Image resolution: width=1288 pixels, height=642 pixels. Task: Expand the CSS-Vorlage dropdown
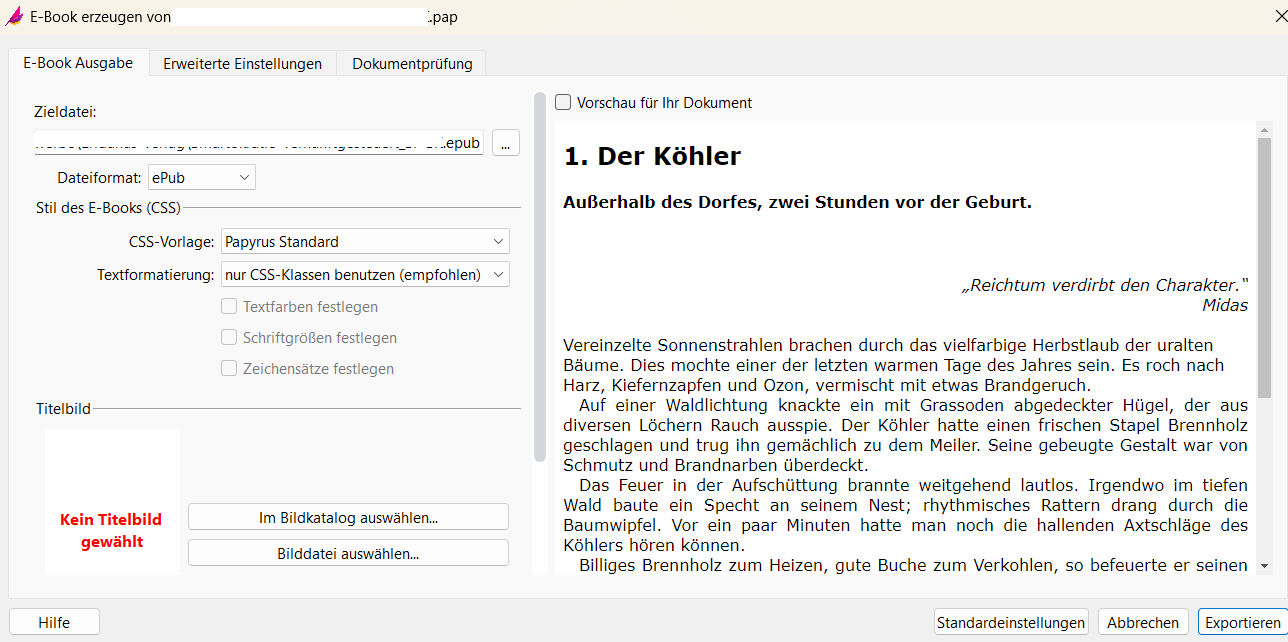(365, 242)
